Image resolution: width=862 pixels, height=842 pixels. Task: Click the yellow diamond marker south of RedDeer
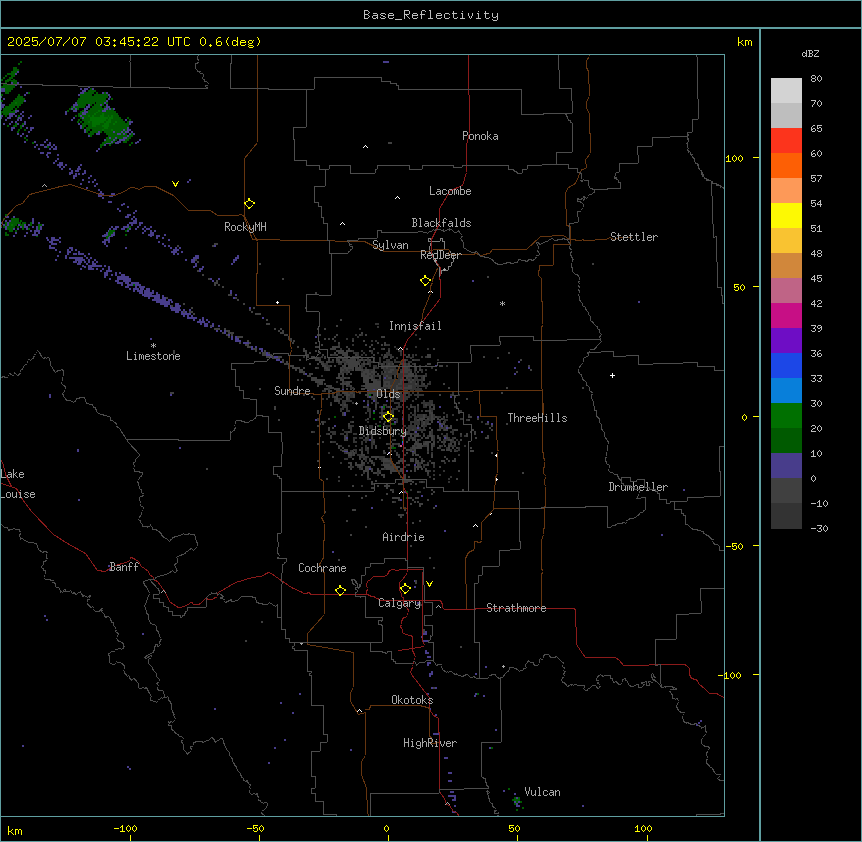click(x=425, y=281)
